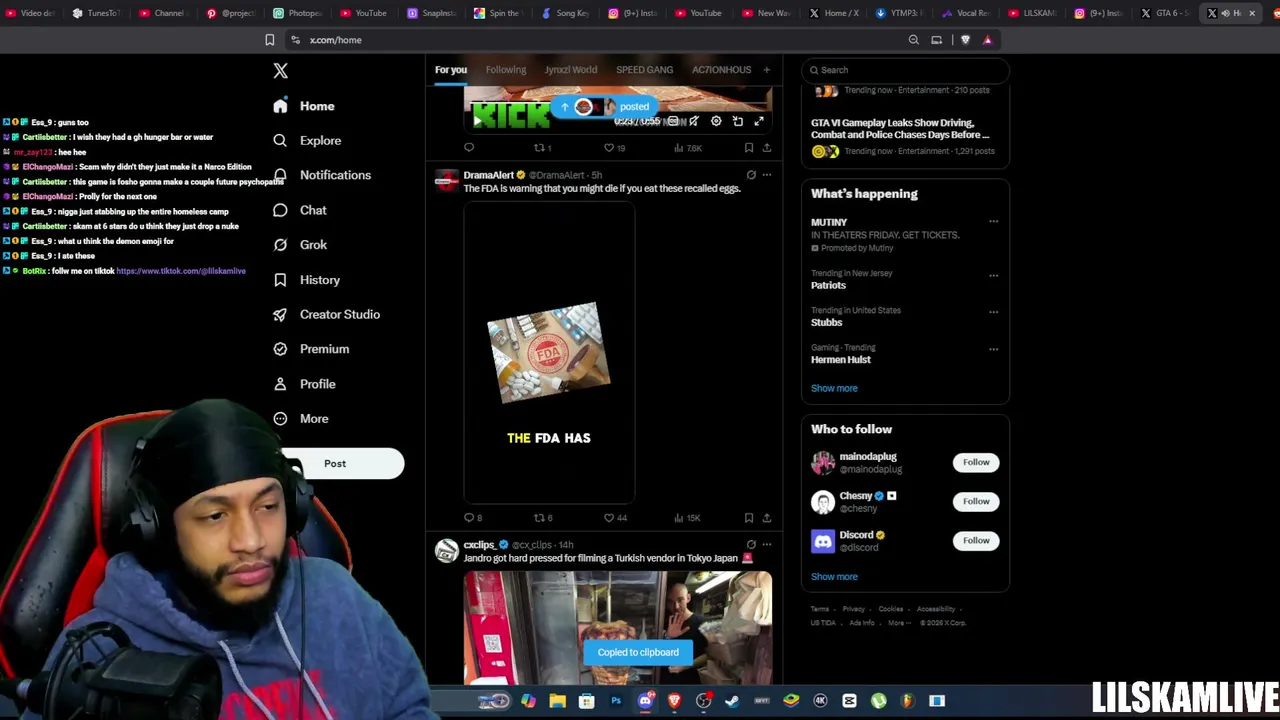
Task: Bookmark the DramaAlert post
Action: click(x=748, y=518)
